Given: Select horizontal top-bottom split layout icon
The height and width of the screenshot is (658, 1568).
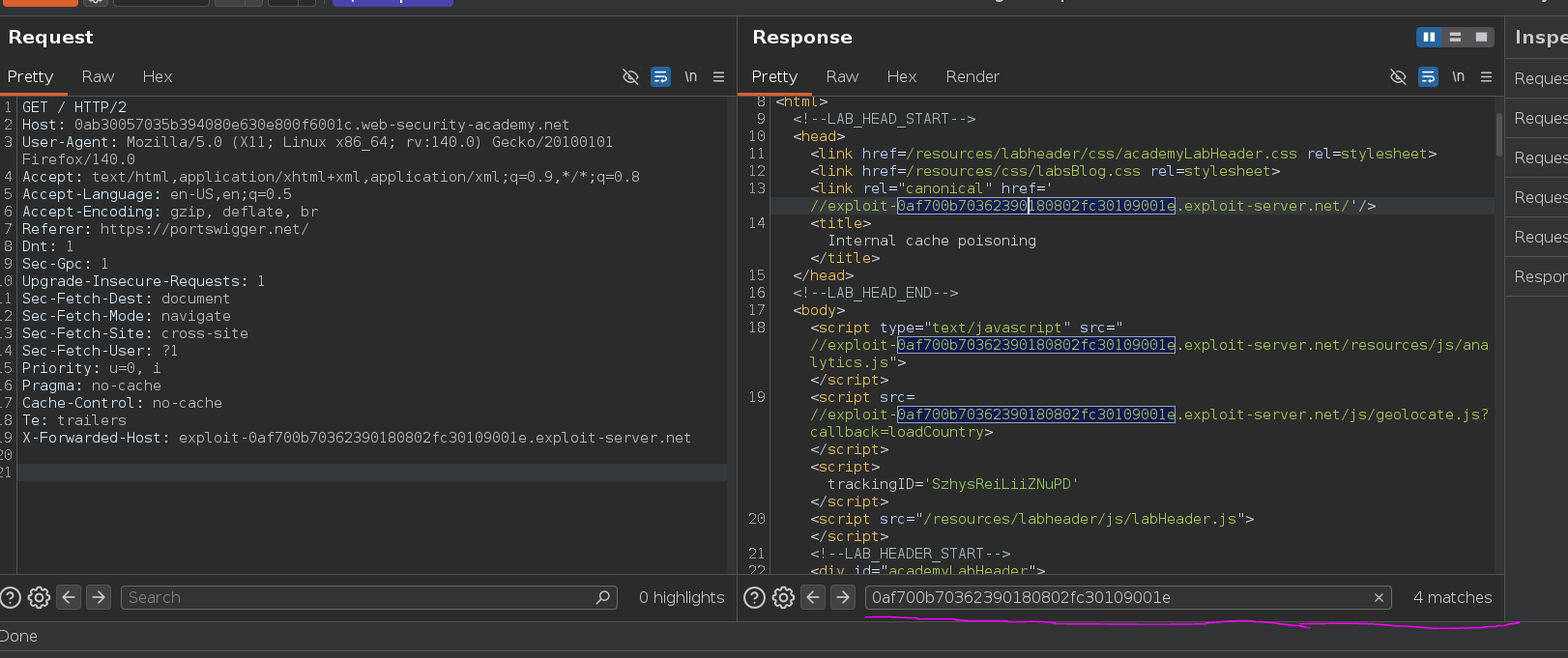Looking at the screenshot, I should pyautogui.click(x=1455, y=37).
